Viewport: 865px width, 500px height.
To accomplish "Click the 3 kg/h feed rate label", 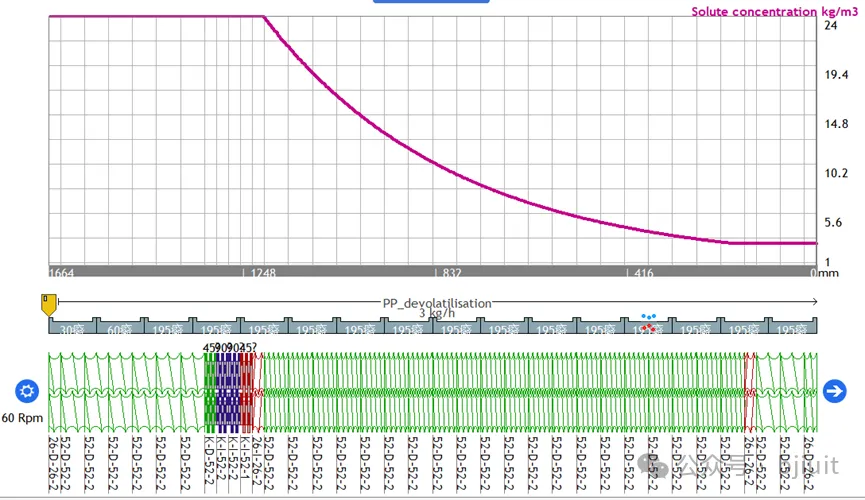I will (435, 313).
